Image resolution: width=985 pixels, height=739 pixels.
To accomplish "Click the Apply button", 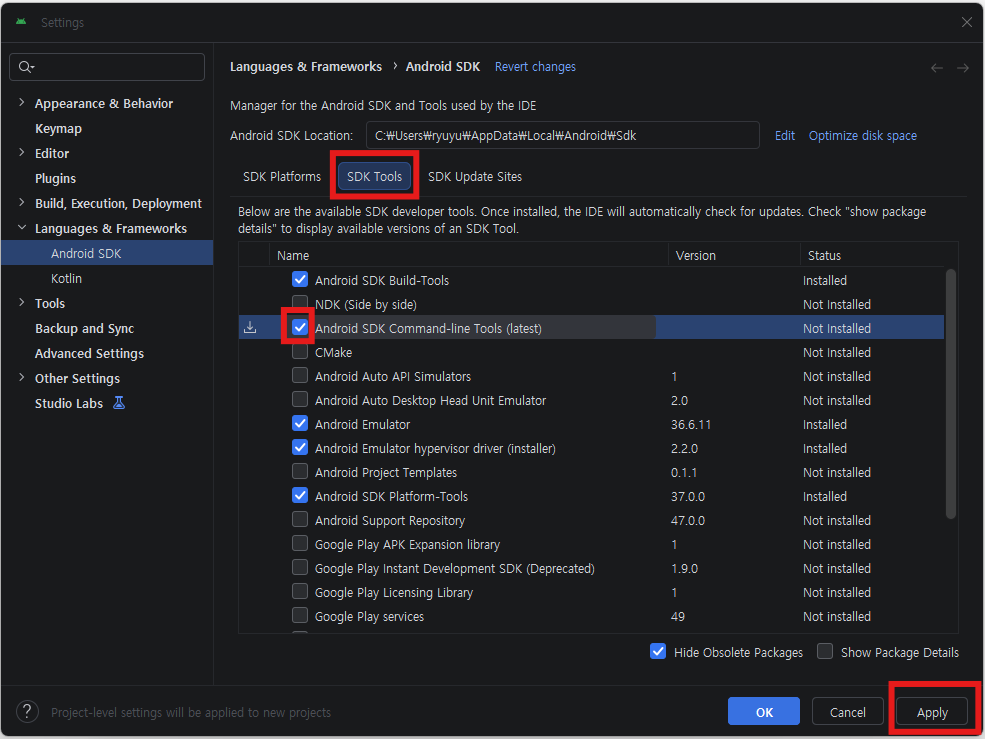I will click(x=932, y=711).
